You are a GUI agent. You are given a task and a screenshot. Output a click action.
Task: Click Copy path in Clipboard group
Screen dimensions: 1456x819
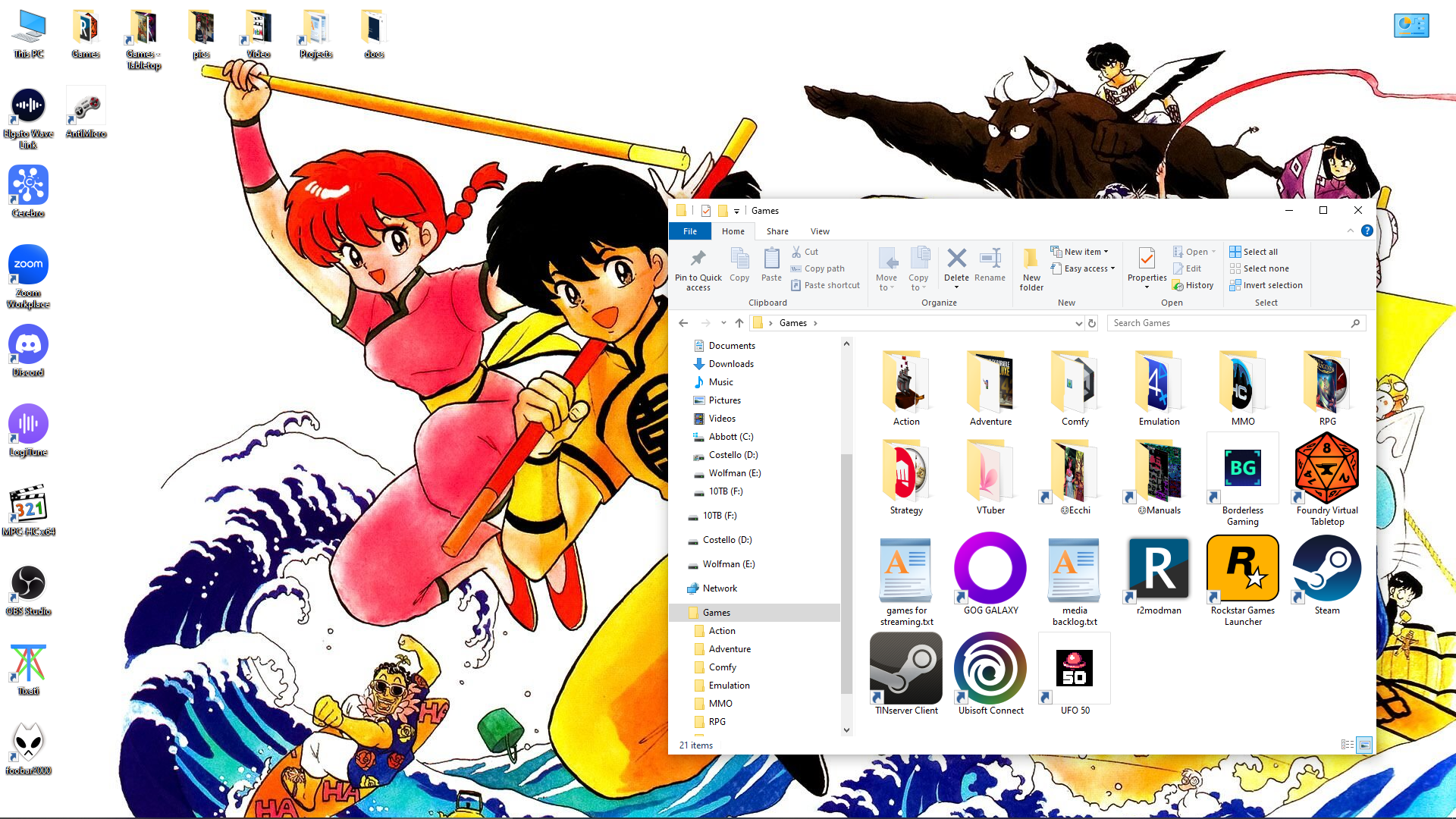coord(817,268)
